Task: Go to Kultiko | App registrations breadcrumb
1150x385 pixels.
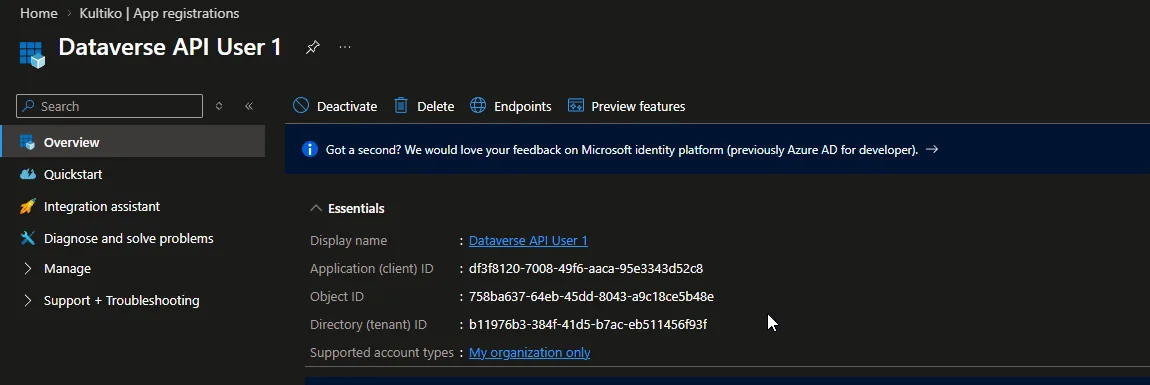Action: tap(159, 13)
